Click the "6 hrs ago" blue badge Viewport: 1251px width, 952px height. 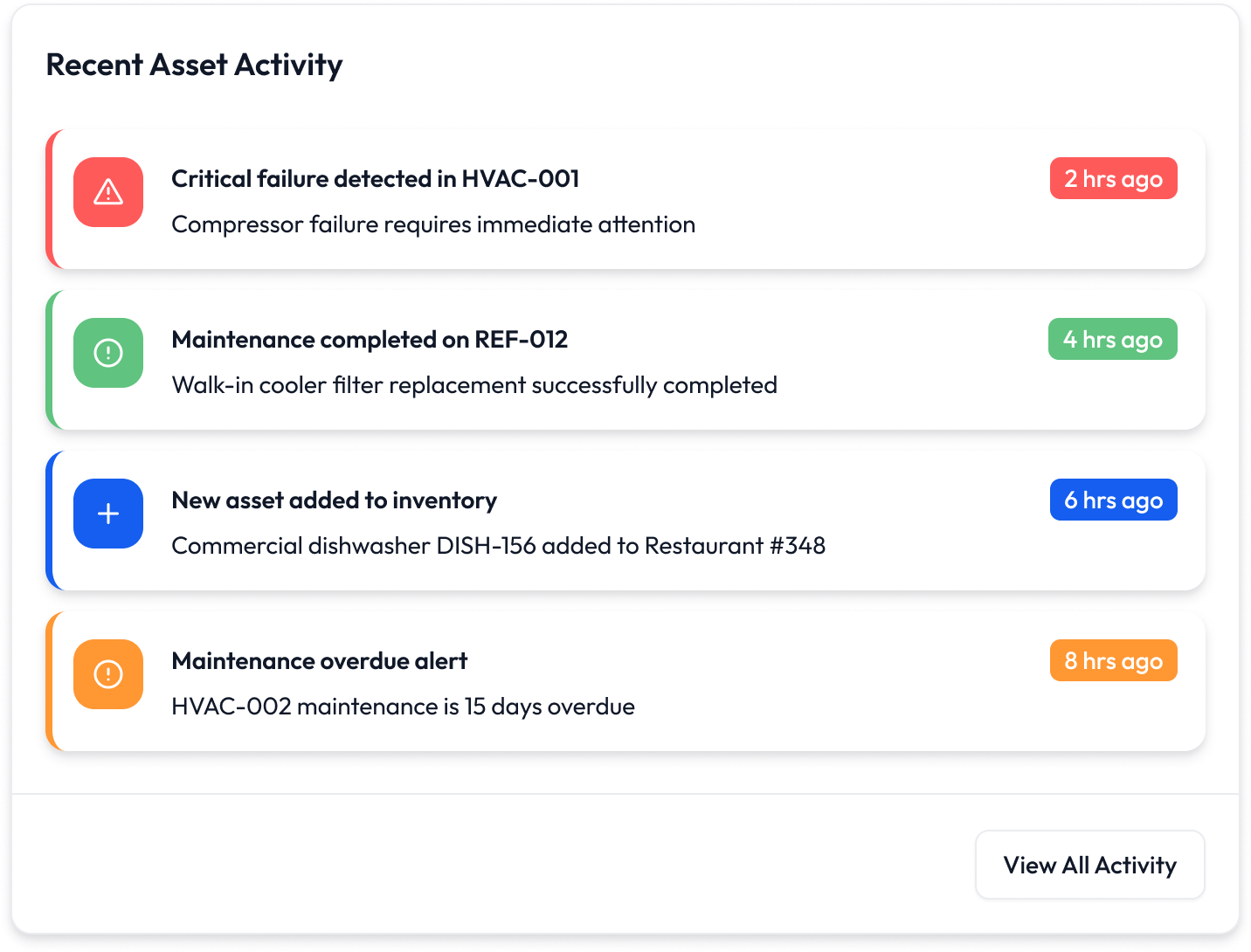1113,500
